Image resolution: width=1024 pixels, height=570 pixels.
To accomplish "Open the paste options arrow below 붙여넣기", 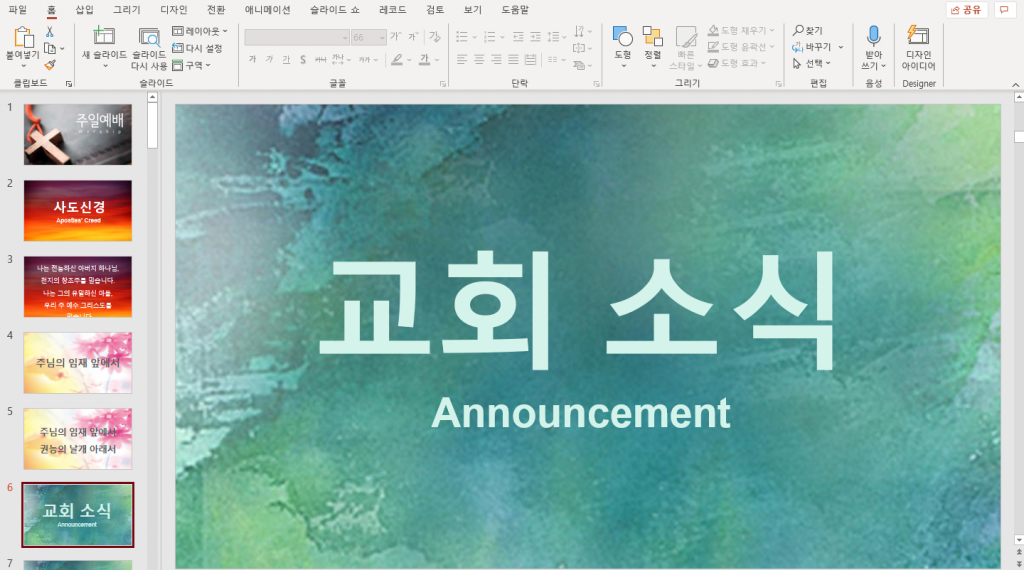I will pyautogui.click(x=24, y=66).
